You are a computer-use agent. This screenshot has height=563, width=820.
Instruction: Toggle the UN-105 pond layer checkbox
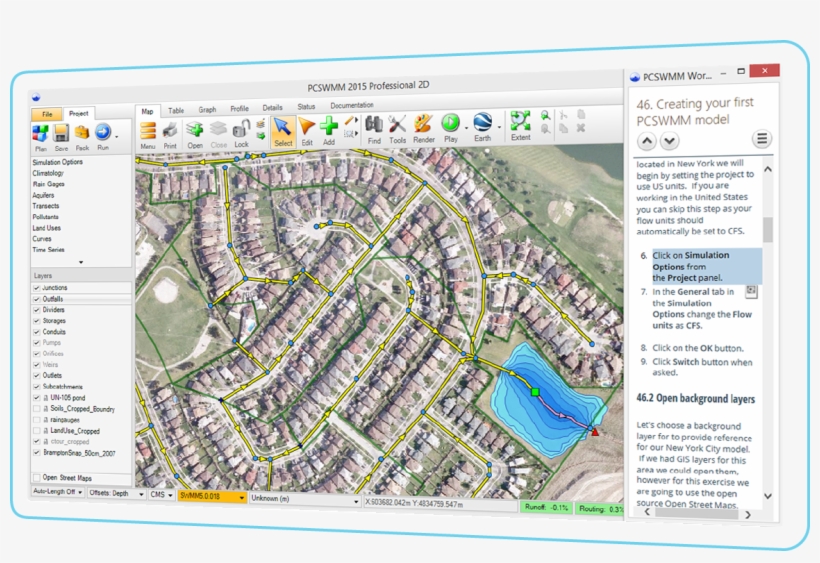coord(37,398)
